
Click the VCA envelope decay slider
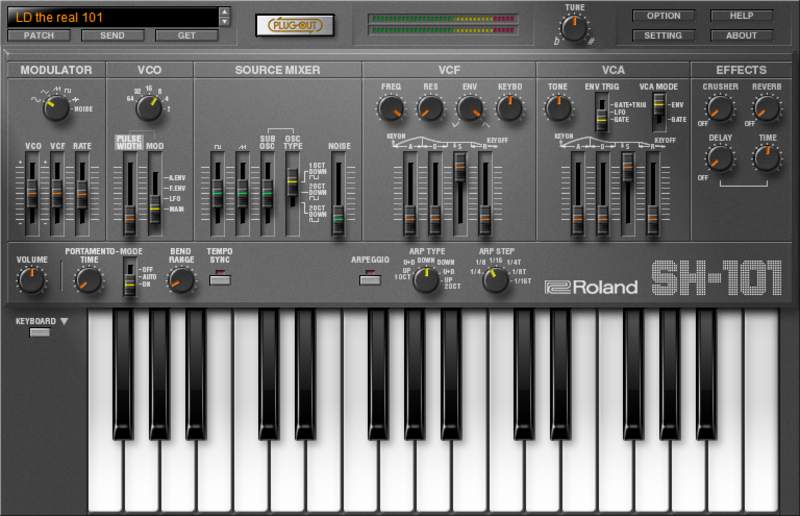tap(603, 194)
